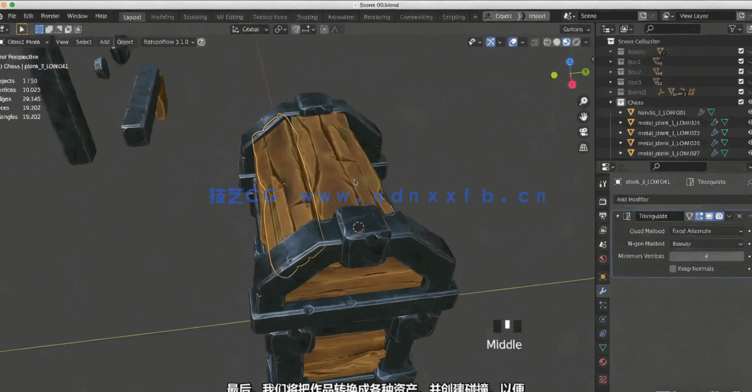
Task: Open the Particles properties tab
Action: tap(603, 305)
